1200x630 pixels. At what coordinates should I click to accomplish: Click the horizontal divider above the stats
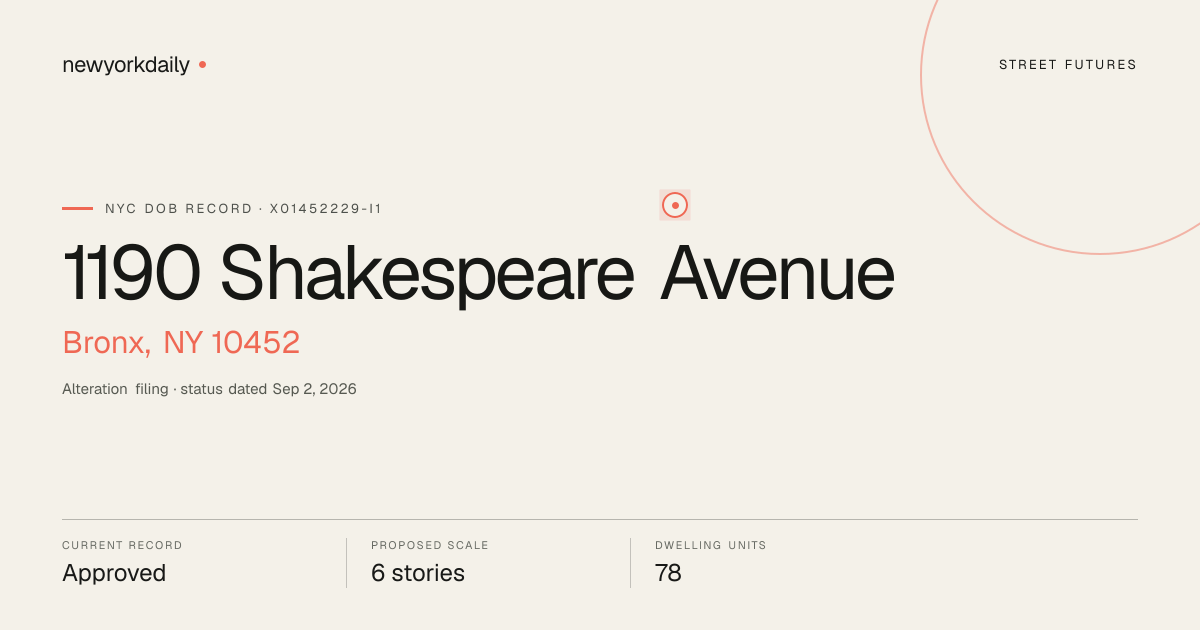(600, 519)
